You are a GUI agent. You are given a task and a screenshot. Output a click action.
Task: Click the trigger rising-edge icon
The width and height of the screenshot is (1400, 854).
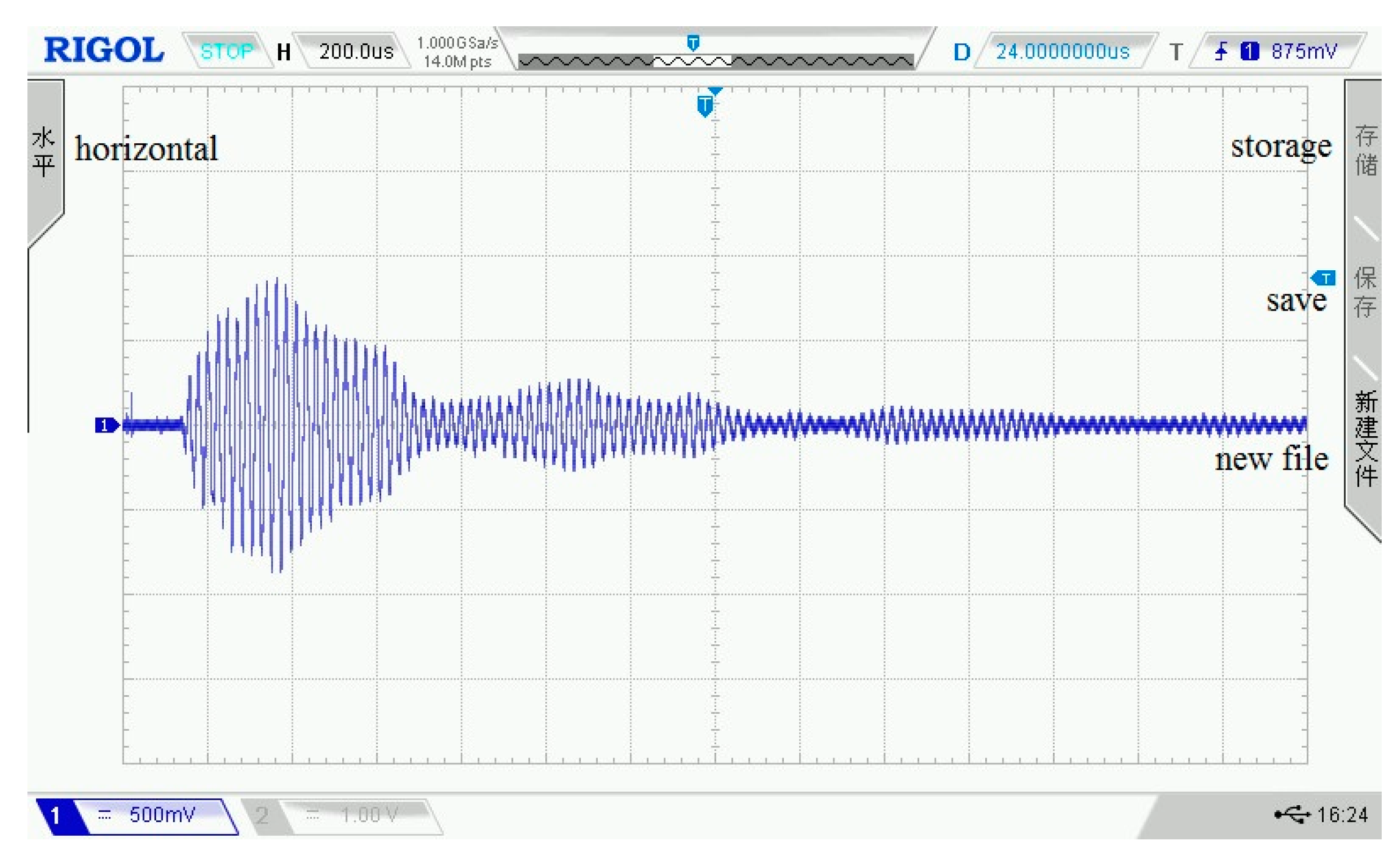click(x=1221, y=51)
